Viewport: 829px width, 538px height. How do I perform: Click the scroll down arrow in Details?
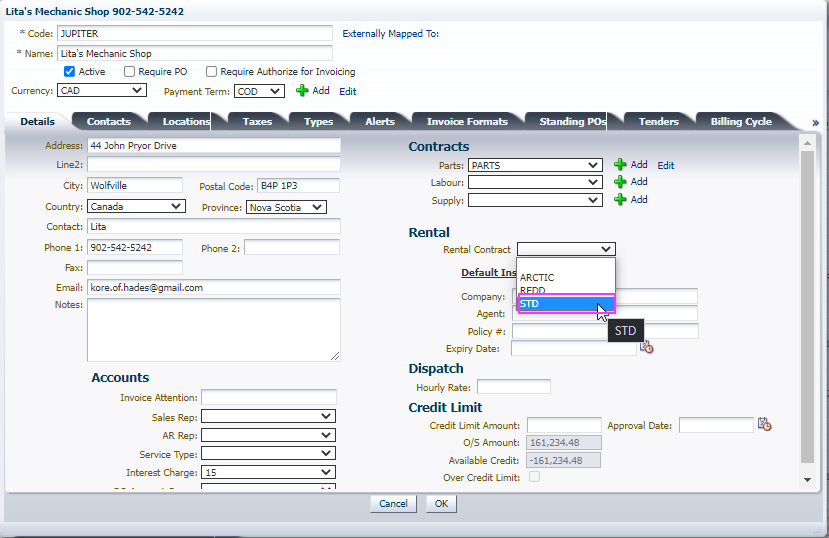point(807,480)
